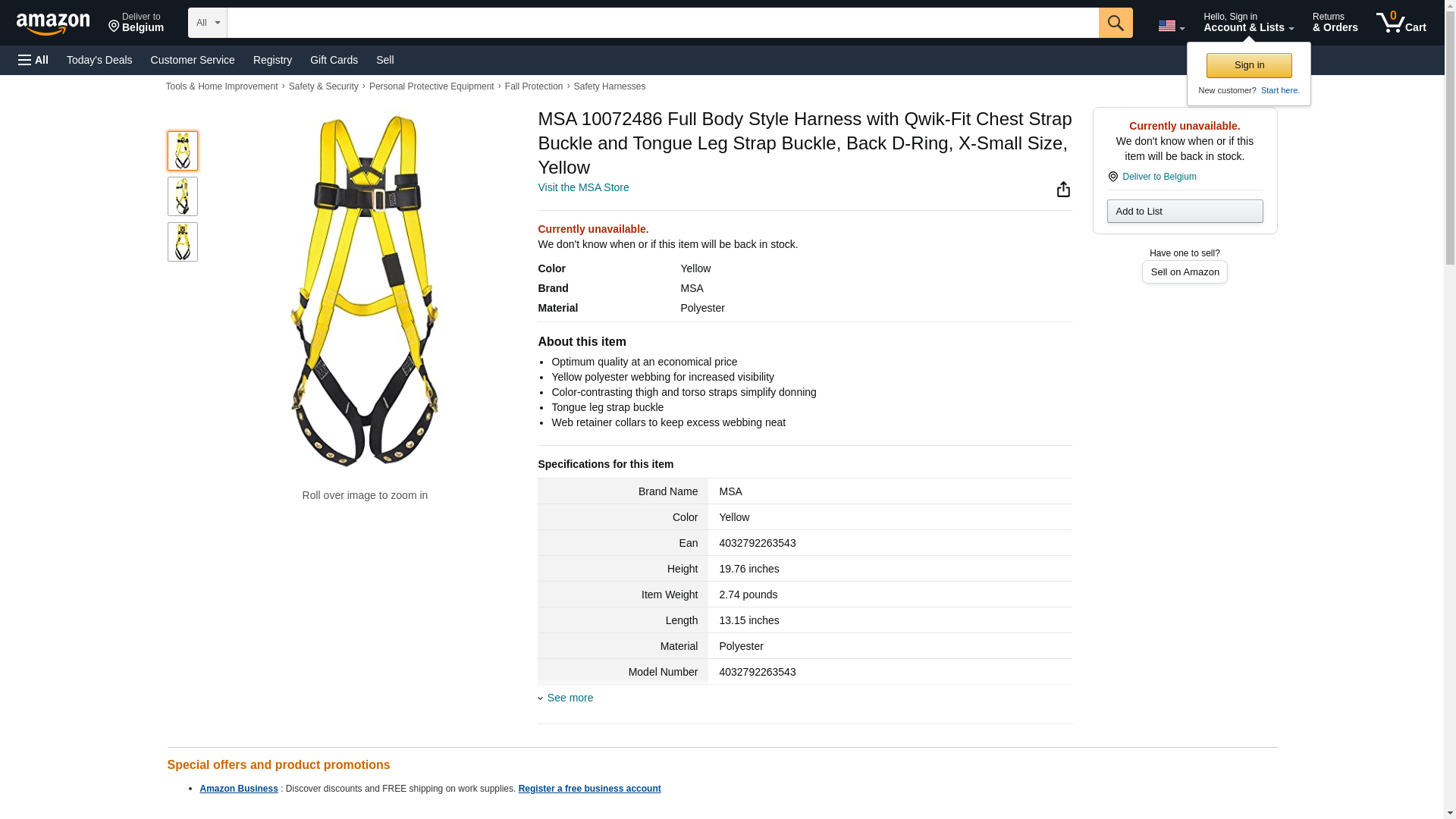Select the second harness thumbnail
1456x819 pixels.
click(183, 196)
